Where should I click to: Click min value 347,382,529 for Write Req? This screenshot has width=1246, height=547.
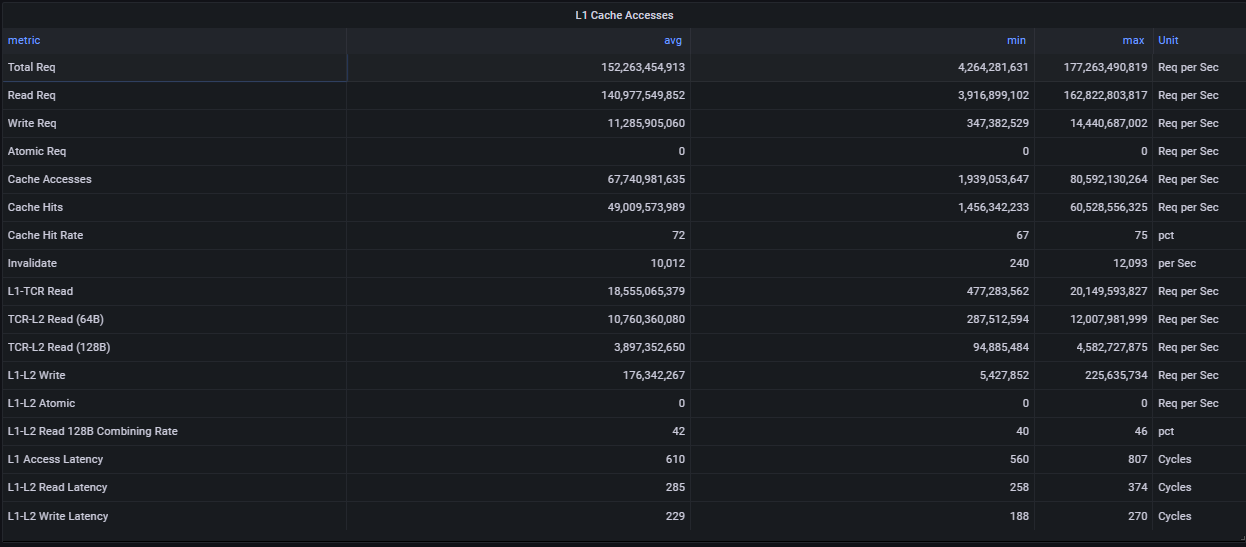[x=996, y=123]
